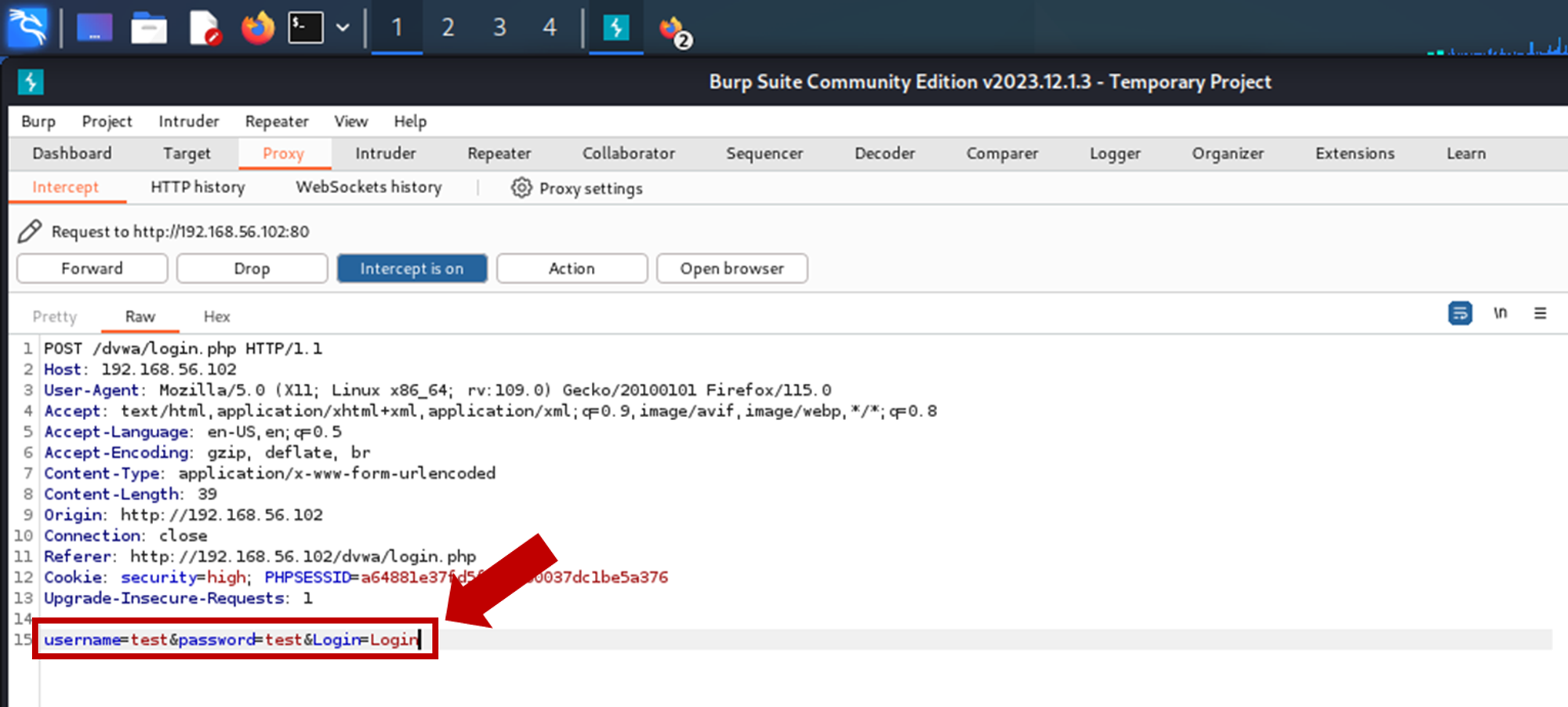Viewport: 1568px width, 707px height.
Task: Toggle word wrap icon in editor
Action: tap(1460, 313)
